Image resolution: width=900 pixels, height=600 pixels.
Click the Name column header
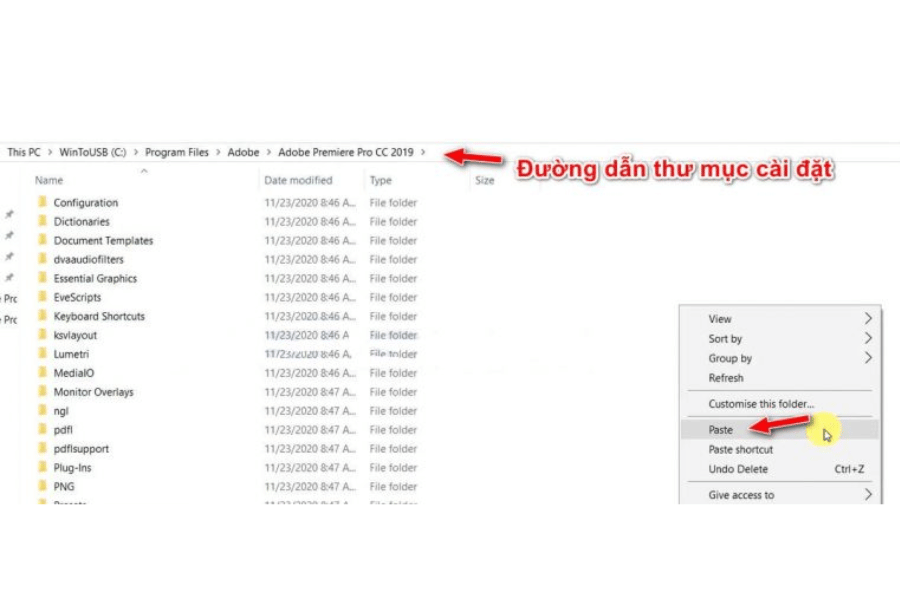point(49,181)
